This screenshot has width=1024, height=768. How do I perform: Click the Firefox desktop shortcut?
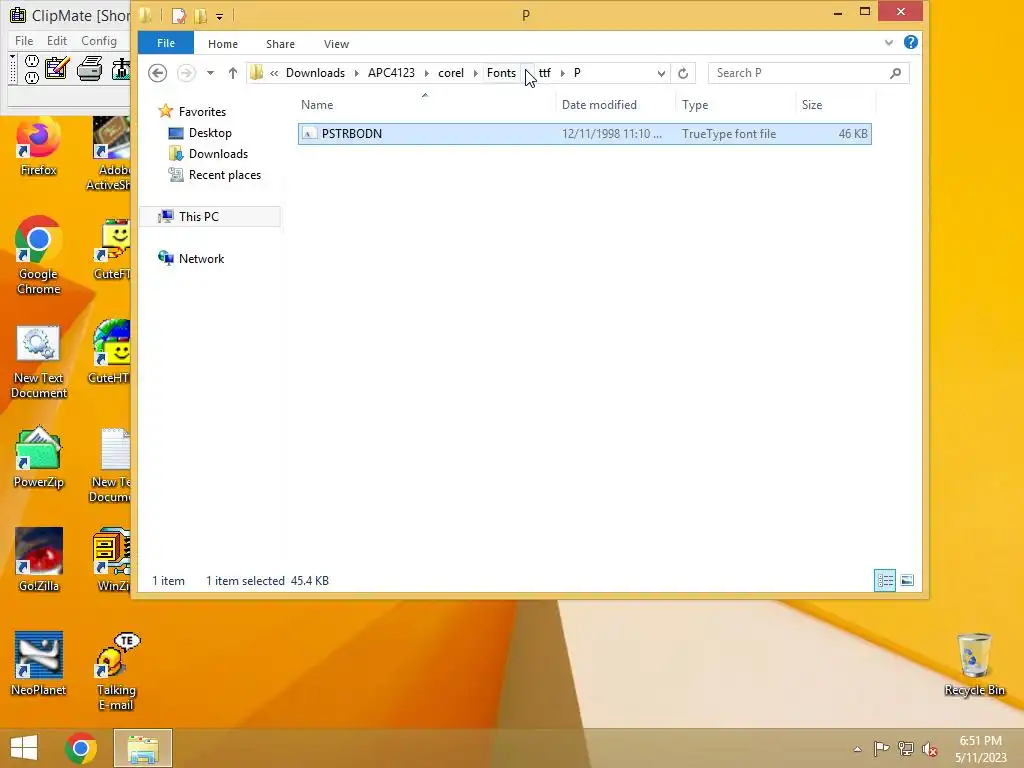click(x=39, y=148)
